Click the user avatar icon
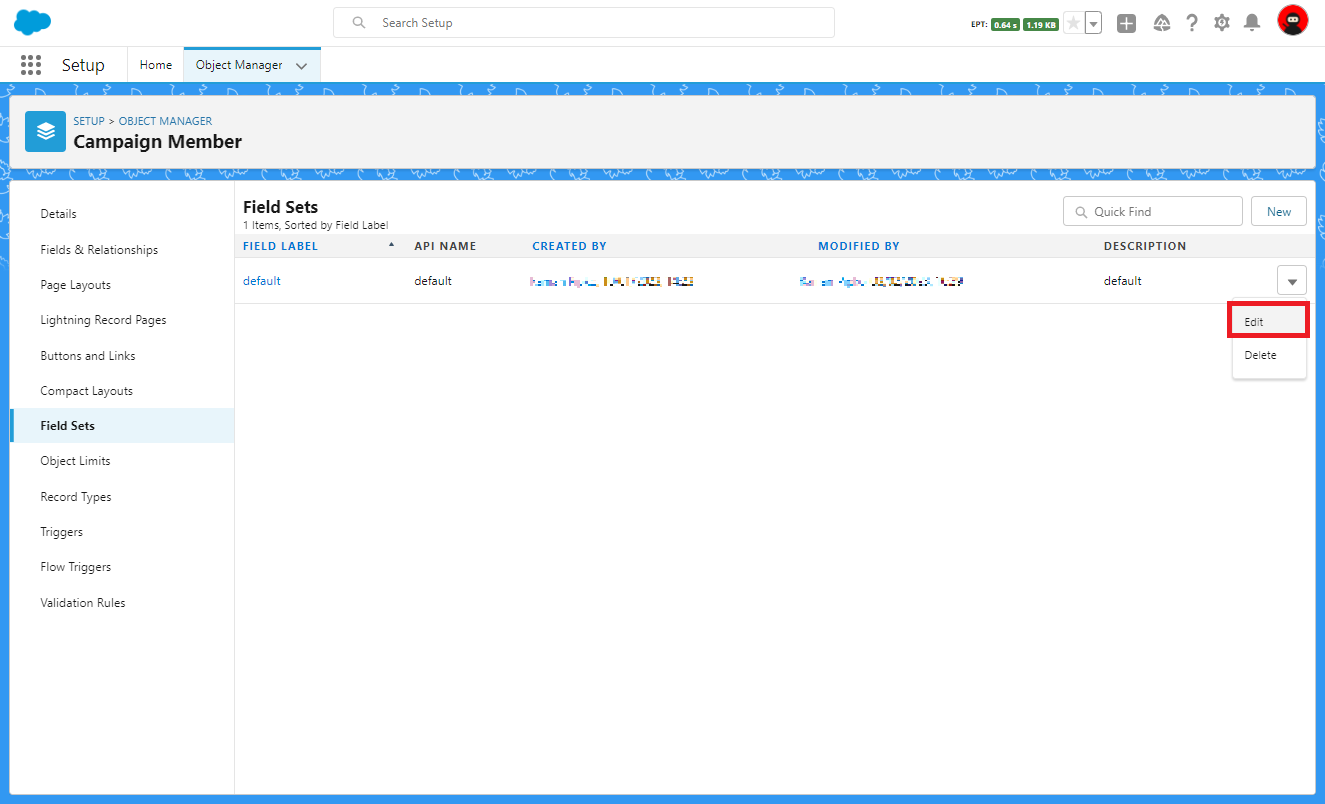 tap(1292, 19)
